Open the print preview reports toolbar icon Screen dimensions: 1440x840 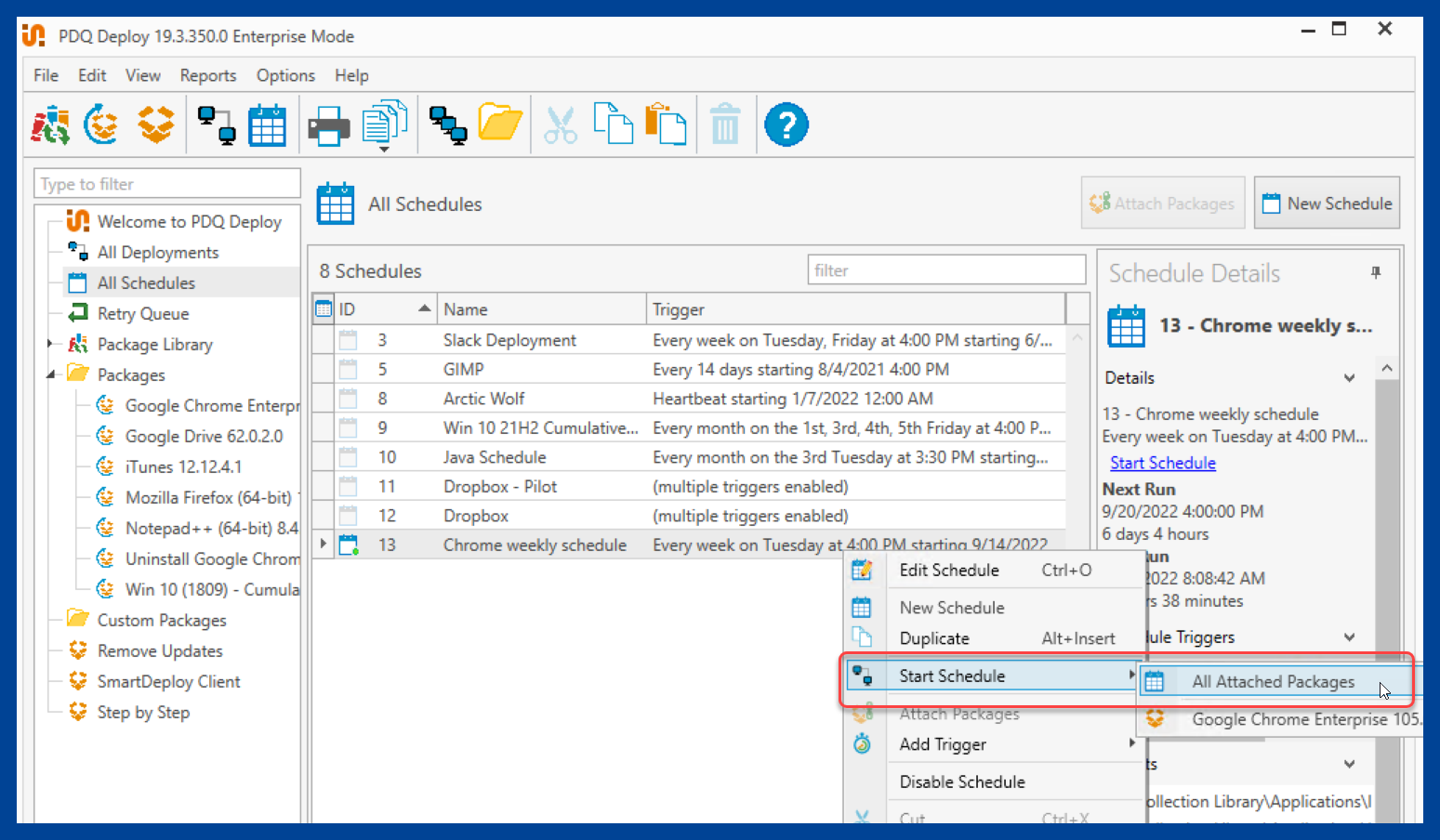tap(385, 125)
